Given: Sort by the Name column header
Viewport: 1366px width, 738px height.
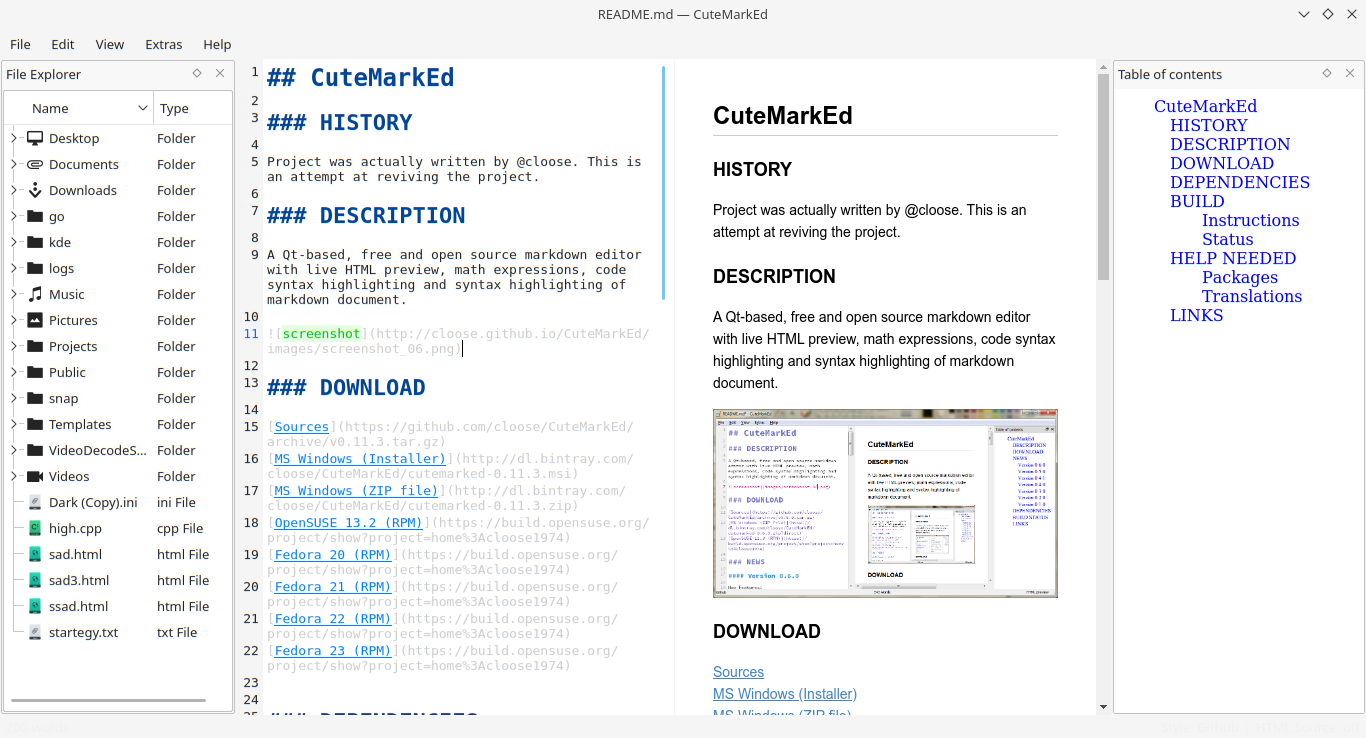Looking at the screenshot, I should coord(79,108).
